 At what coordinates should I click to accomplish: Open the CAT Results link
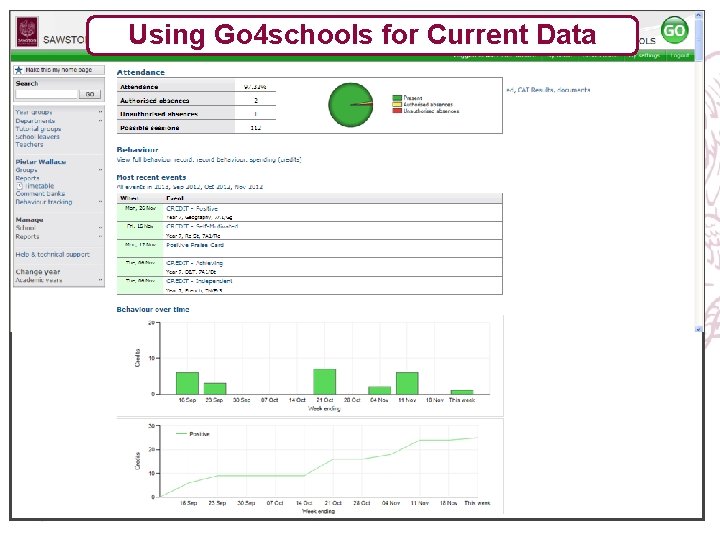pyautogui.click(x=536, y=90)
